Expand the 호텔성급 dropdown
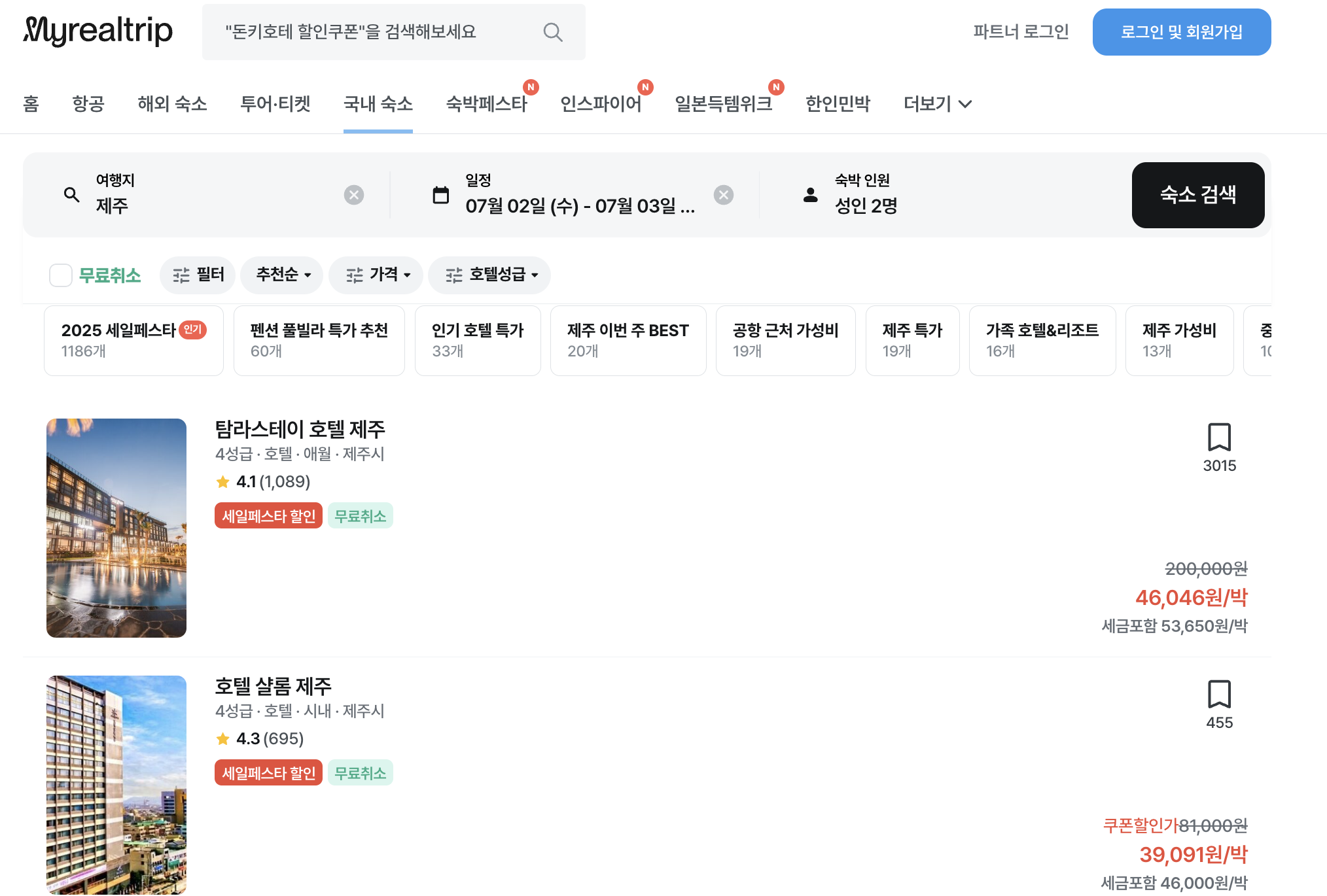 coord(489,275)
